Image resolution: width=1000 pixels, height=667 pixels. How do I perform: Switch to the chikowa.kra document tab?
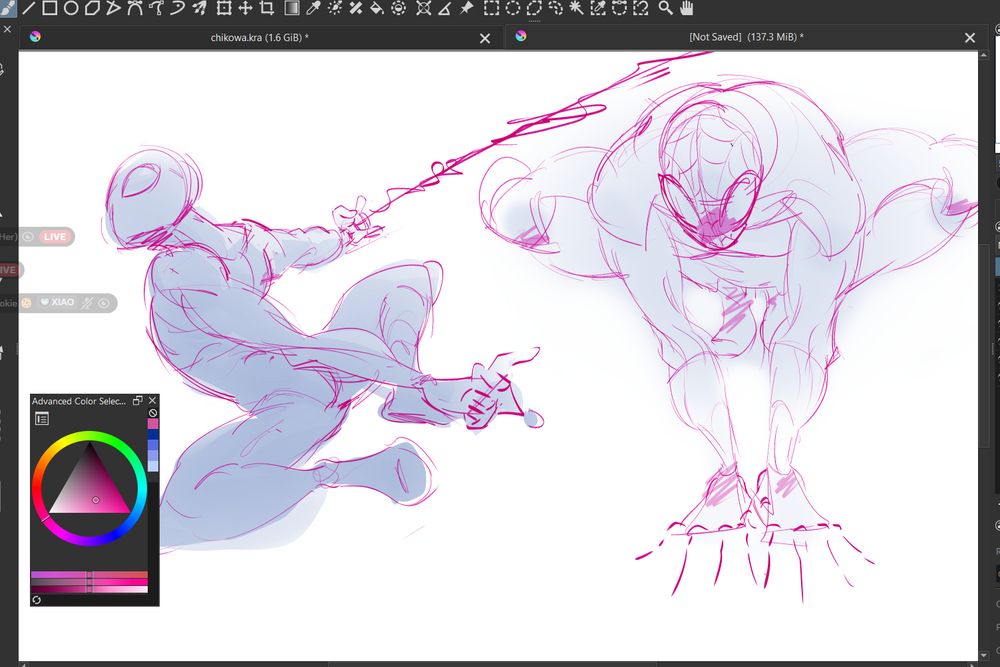[x=260, y=38]
